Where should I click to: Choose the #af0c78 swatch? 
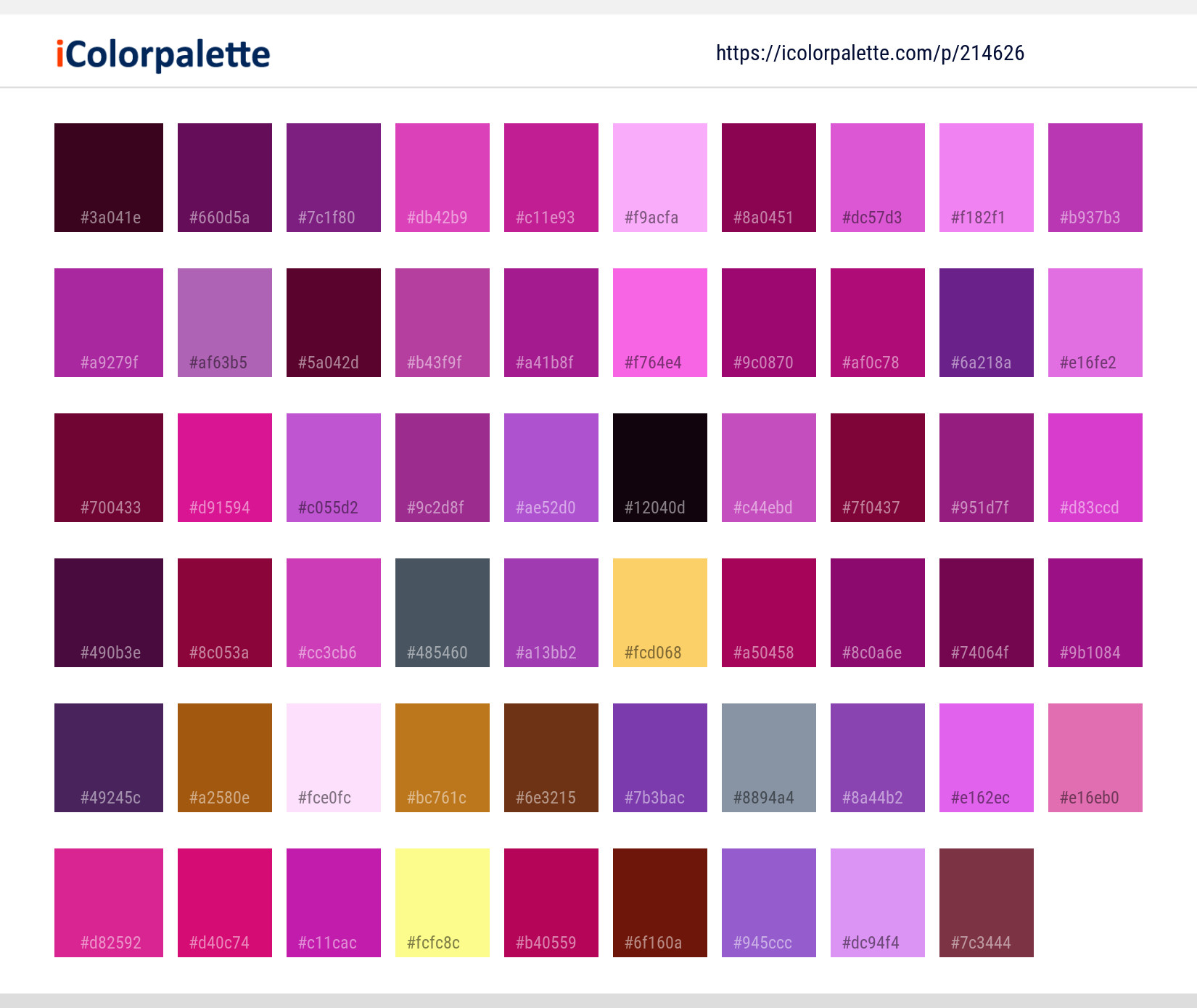coord(878,323)
